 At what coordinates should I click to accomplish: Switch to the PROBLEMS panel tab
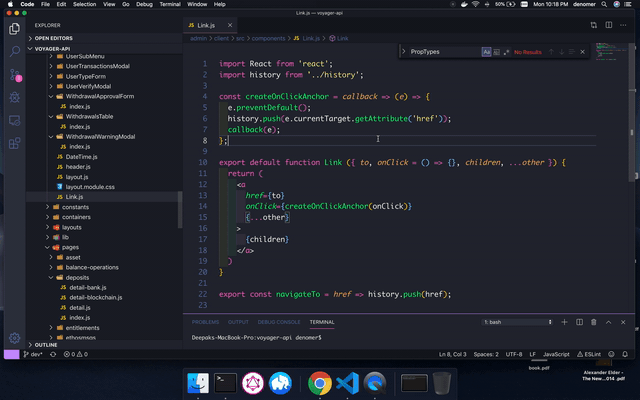205,322
